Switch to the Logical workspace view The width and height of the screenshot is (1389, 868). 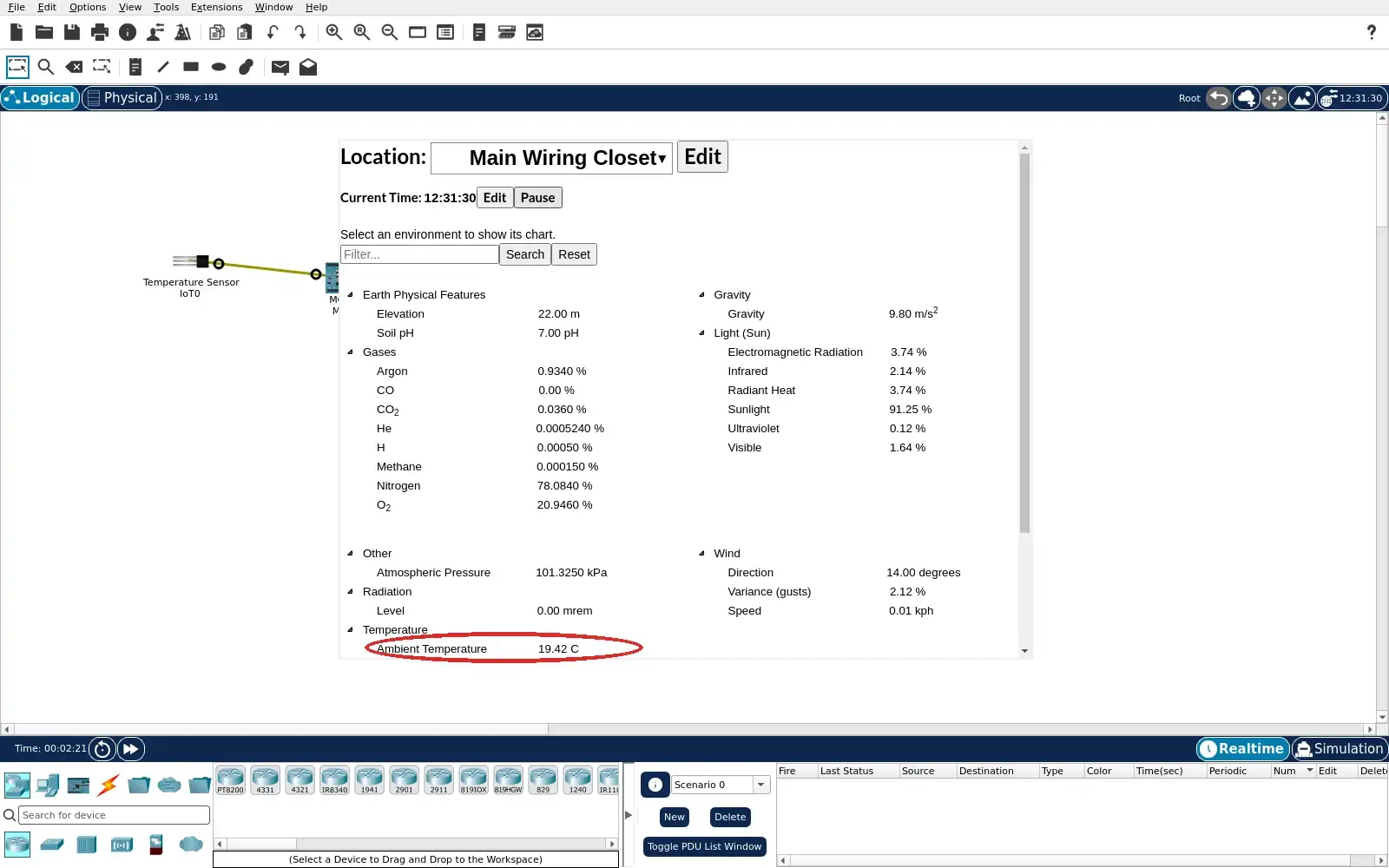point(40,98)
